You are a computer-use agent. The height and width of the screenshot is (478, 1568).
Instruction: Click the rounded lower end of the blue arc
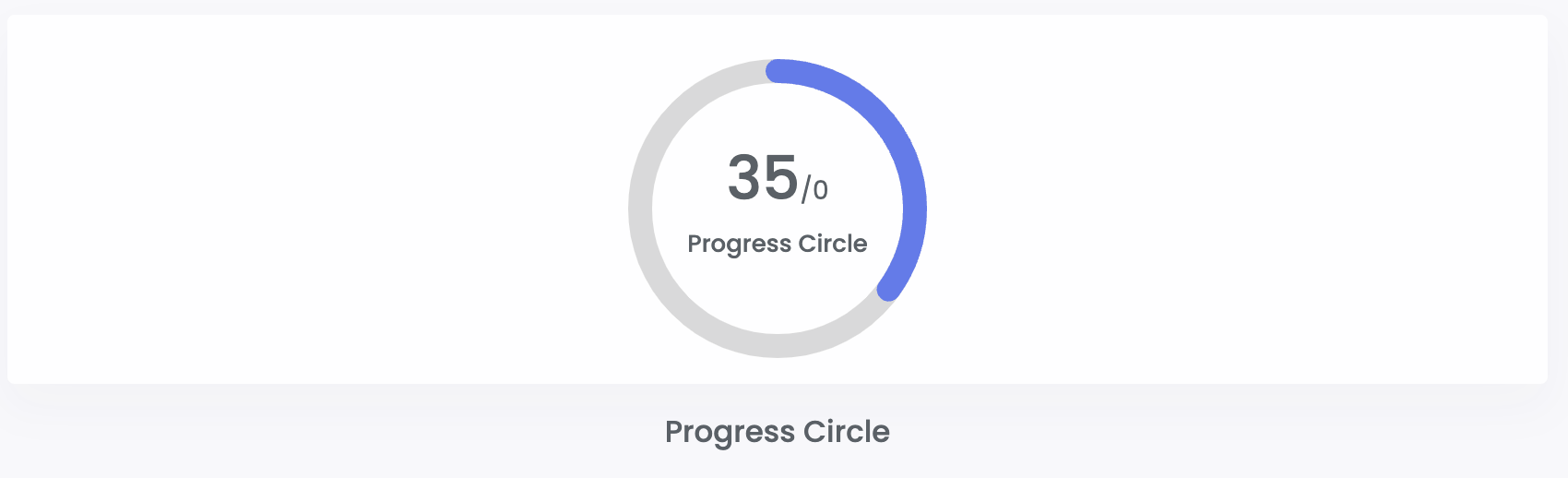pyautogui.click(x=888, y=289)
